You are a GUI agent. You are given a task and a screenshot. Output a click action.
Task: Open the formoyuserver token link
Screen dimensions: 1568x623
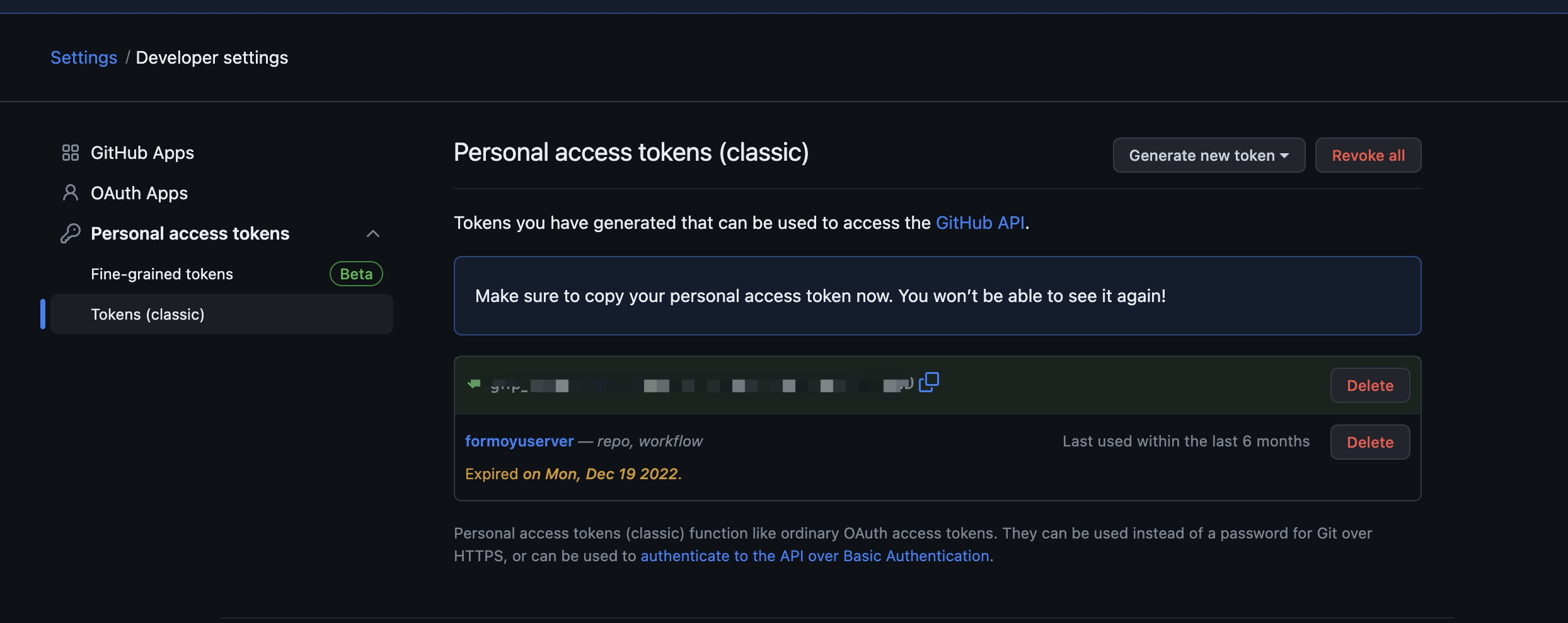[519, 441]
